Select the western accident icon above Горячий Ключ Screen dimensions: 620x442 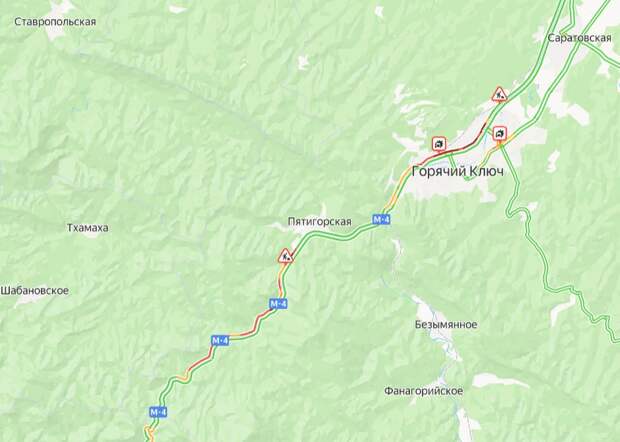click(x=439, y=144)
